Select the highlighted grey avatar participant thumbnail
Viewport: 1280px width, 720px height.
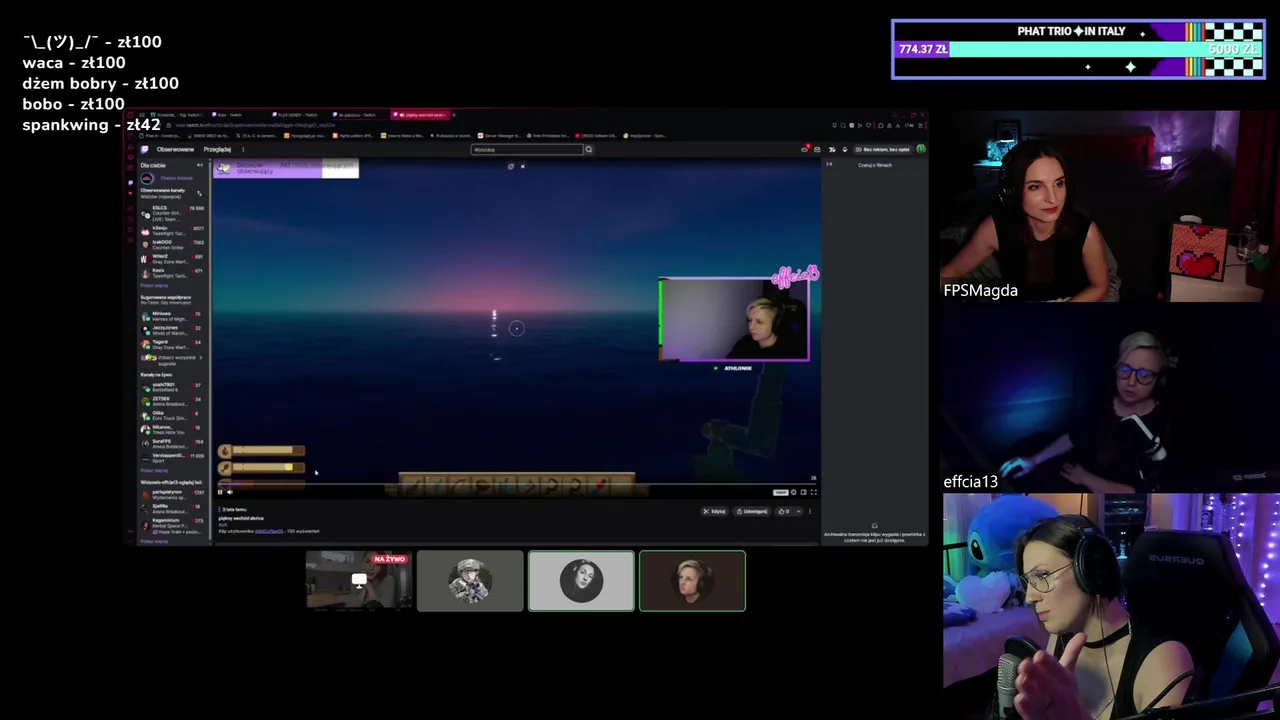[x=581, y=580]
